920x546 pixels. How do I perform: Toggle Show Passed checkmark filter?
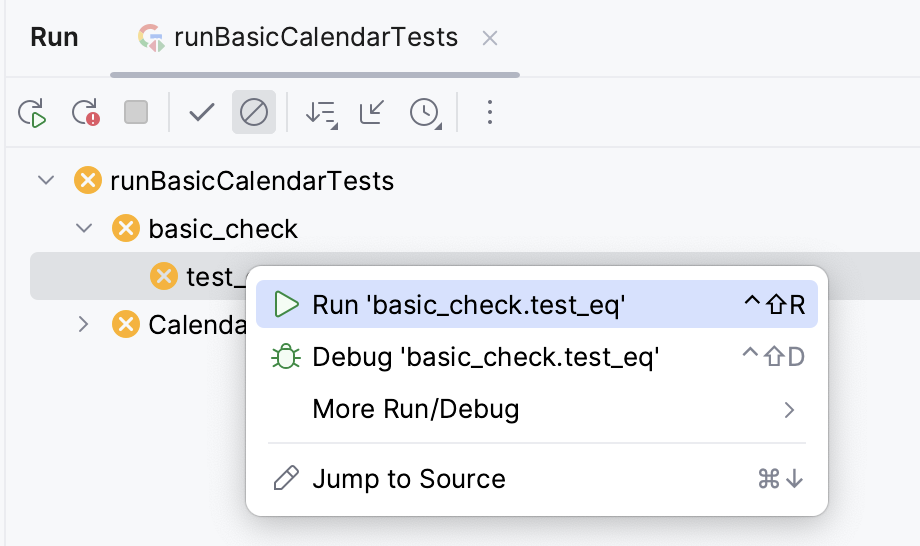(x=202, y=112)
